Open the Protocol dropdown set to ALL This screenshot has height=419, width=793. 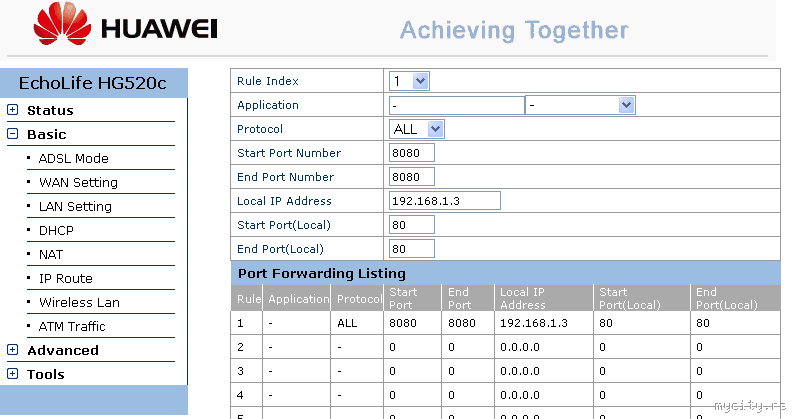417,129
